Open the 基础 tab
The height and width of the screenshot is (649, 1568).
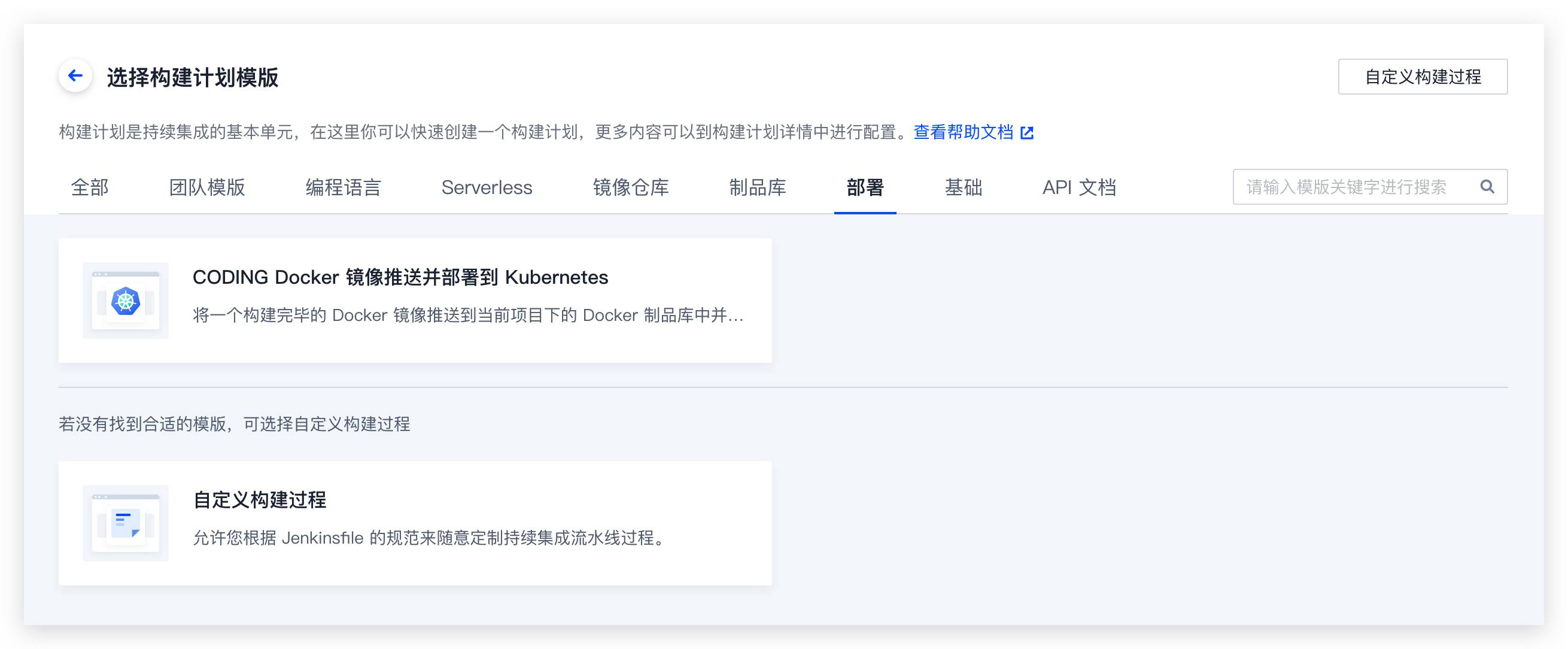click(x=964, y=187)
